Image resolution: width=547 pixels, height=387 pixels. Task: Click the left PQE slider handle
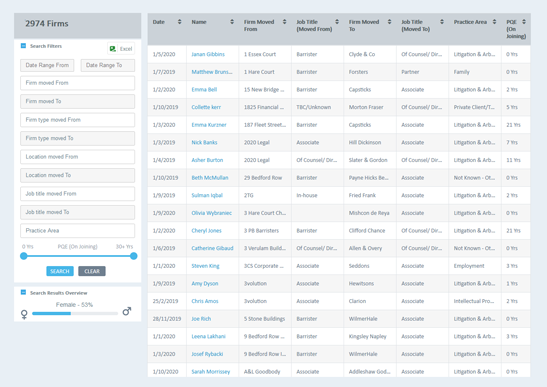24,256
